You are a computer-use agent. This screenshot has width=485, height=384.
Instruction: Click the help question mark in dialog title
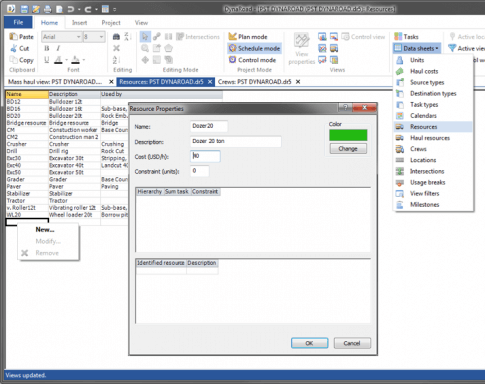345,107
